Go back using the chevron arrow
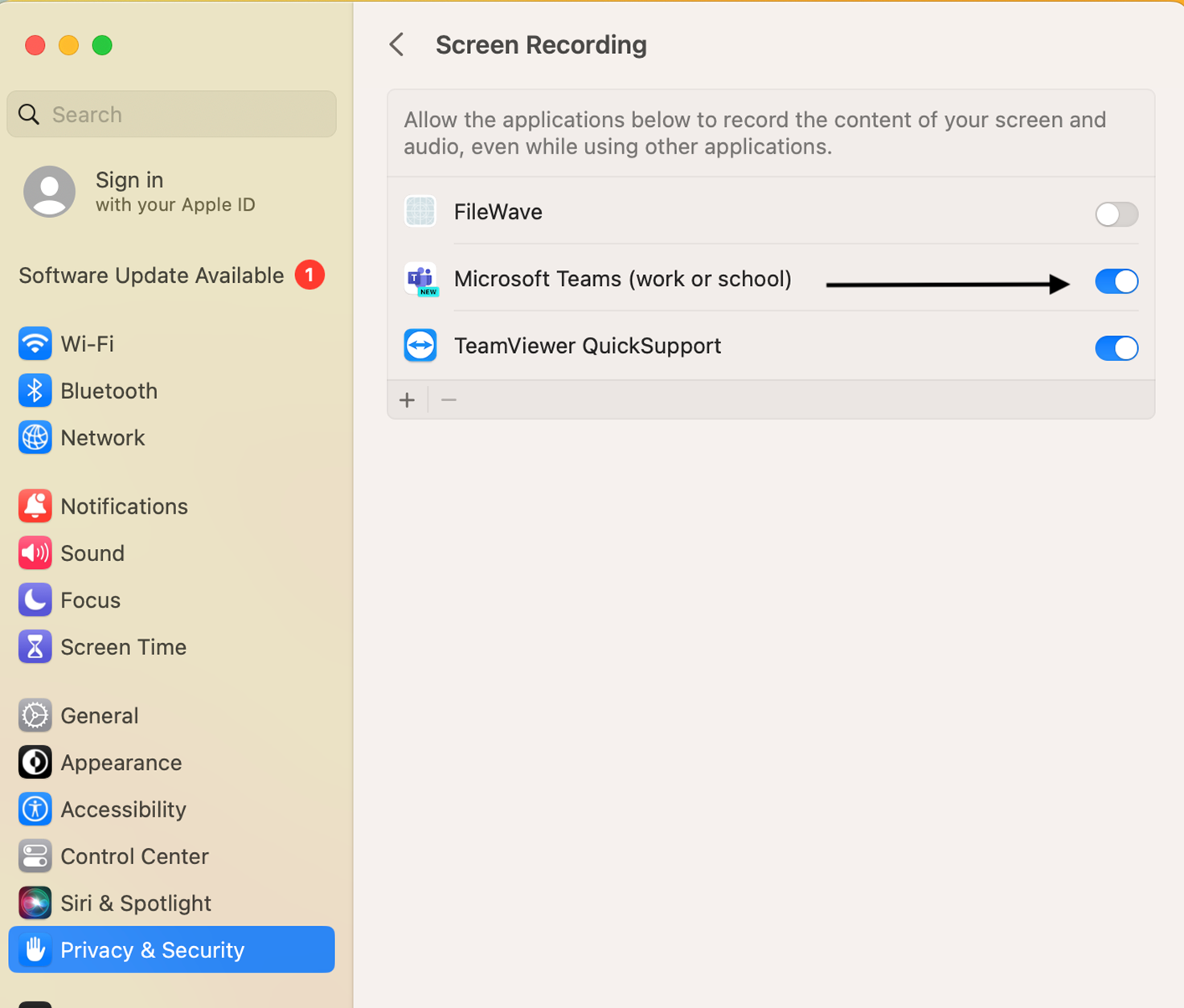This screenshot has width=1184, height=1008. [x=397, y=45]
